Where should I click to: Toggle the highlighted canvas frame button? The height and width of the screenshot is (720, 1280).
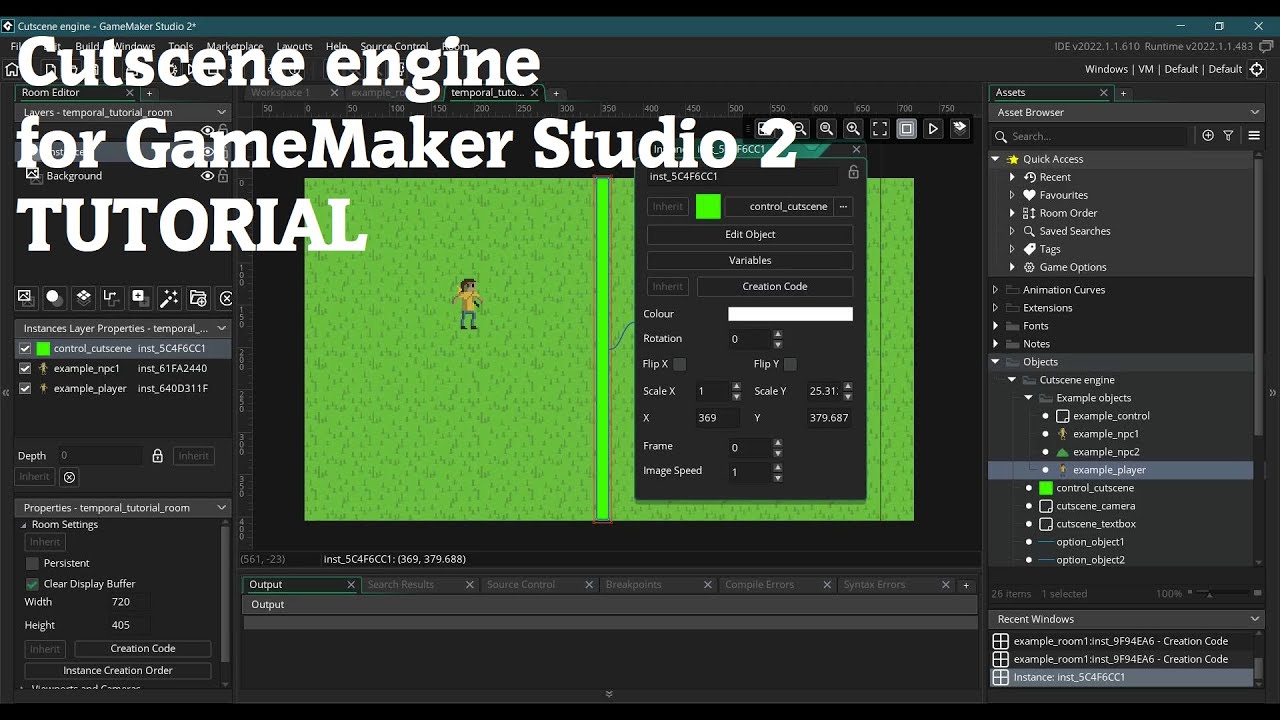(x=906, y=128)
